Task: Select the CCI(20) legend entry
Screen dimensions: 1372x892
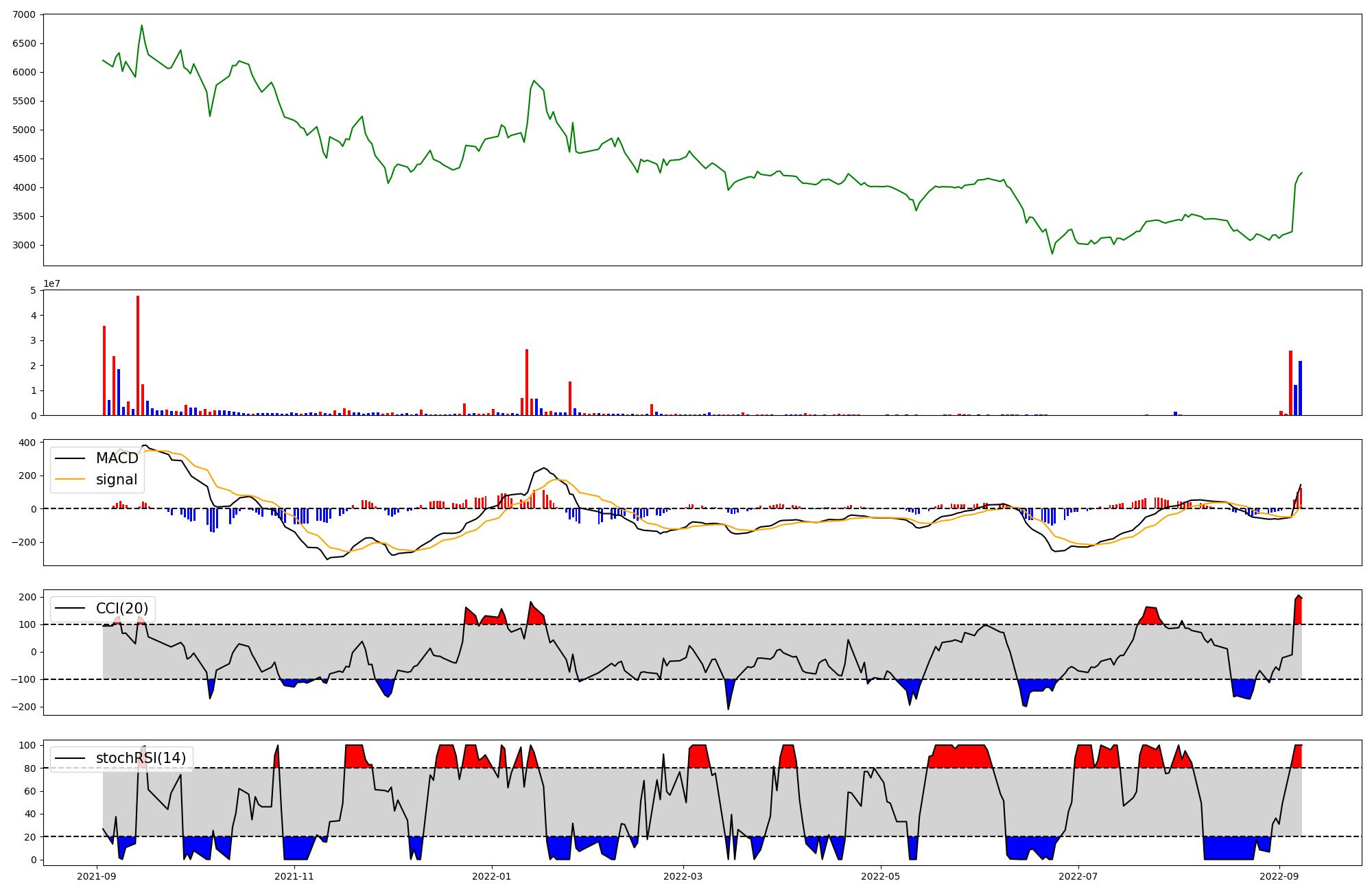Action: (121, 609)
